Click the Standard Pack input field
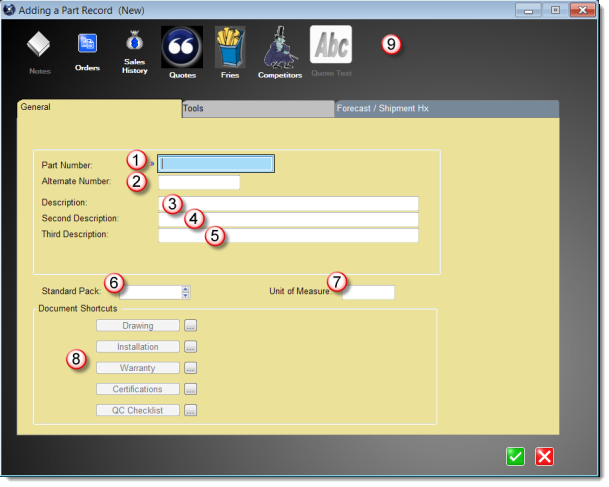The width and height of the screenshot is (609, 487). tap(151, 292)
